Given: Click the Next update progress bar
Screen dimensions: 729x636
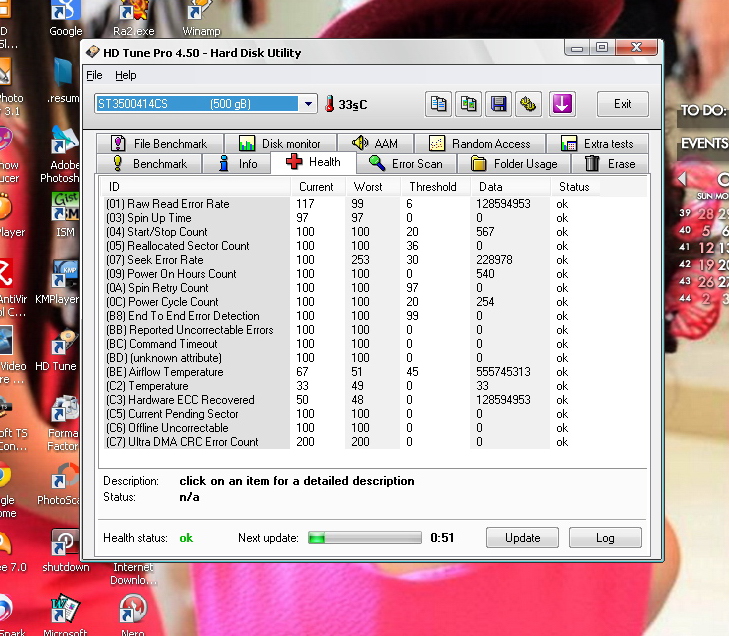Looking at the screenshot, I should coord(365,538).
